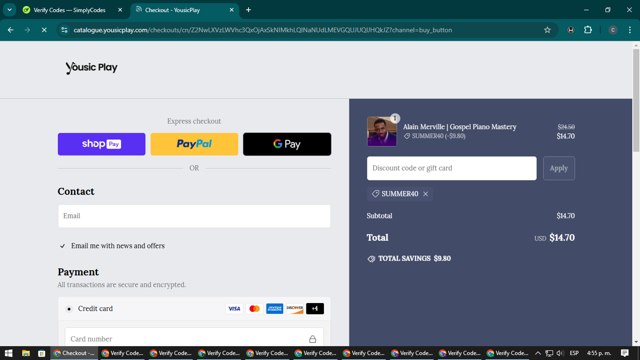
Task: Click the Card number field
Action: tap(194, 339)
